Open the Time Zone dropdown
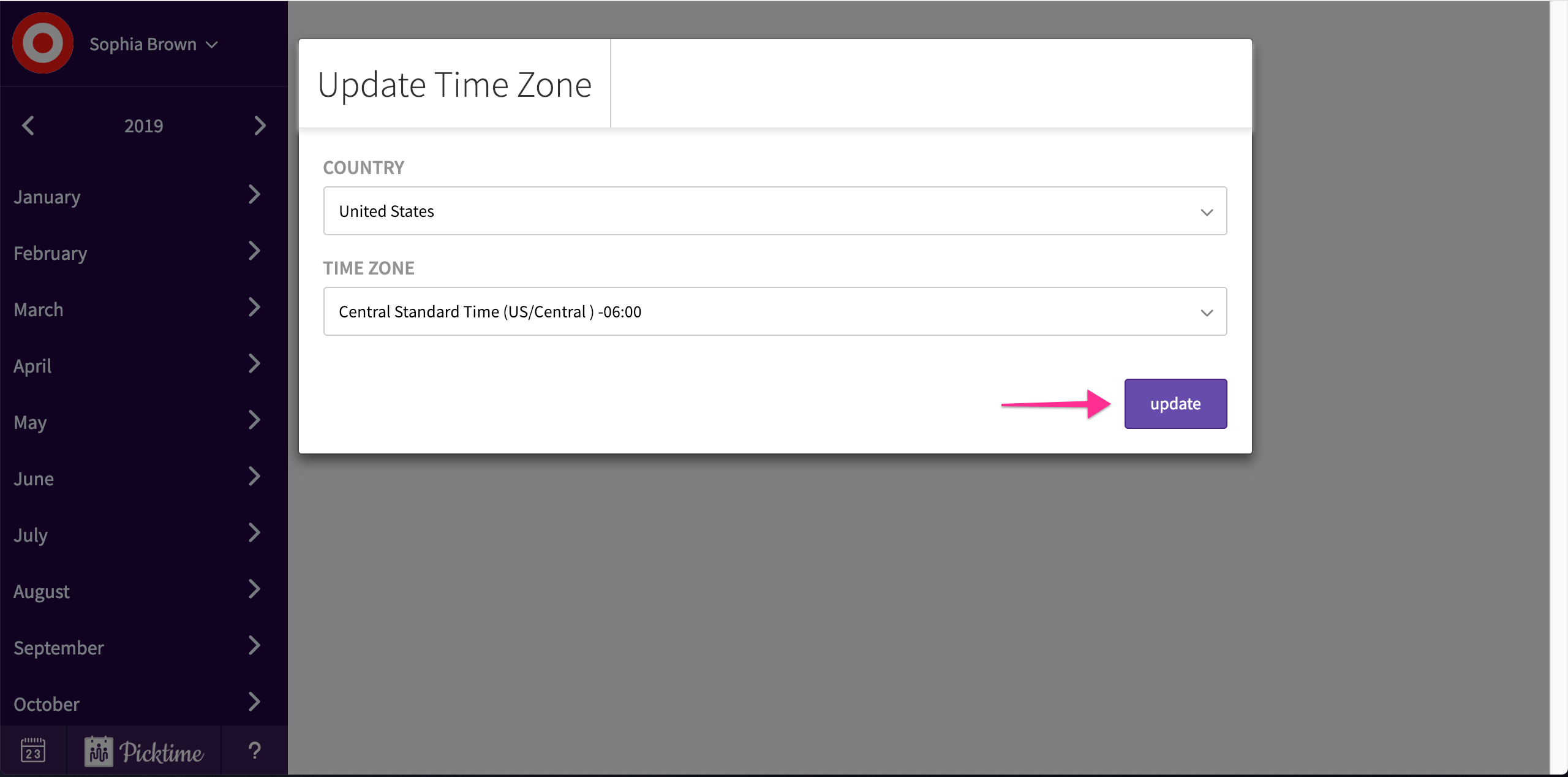Image resolution: width=1568 pixels, height=777 pixels. pyautogui.click(x=775, y=312)
